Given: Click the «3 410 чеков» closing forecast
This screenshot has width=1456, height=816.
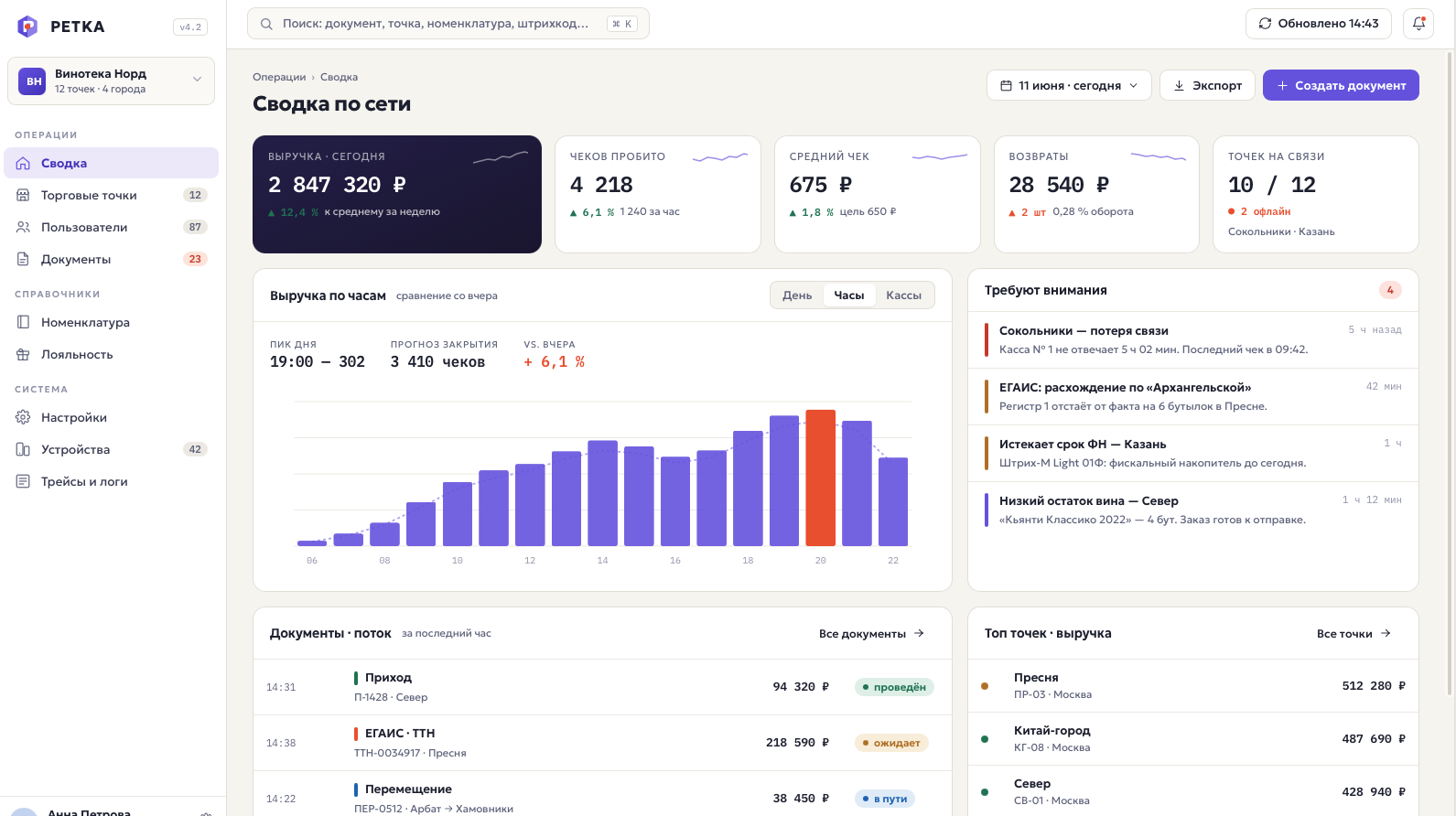Looking at the screenshot, I should pos(437,362).
